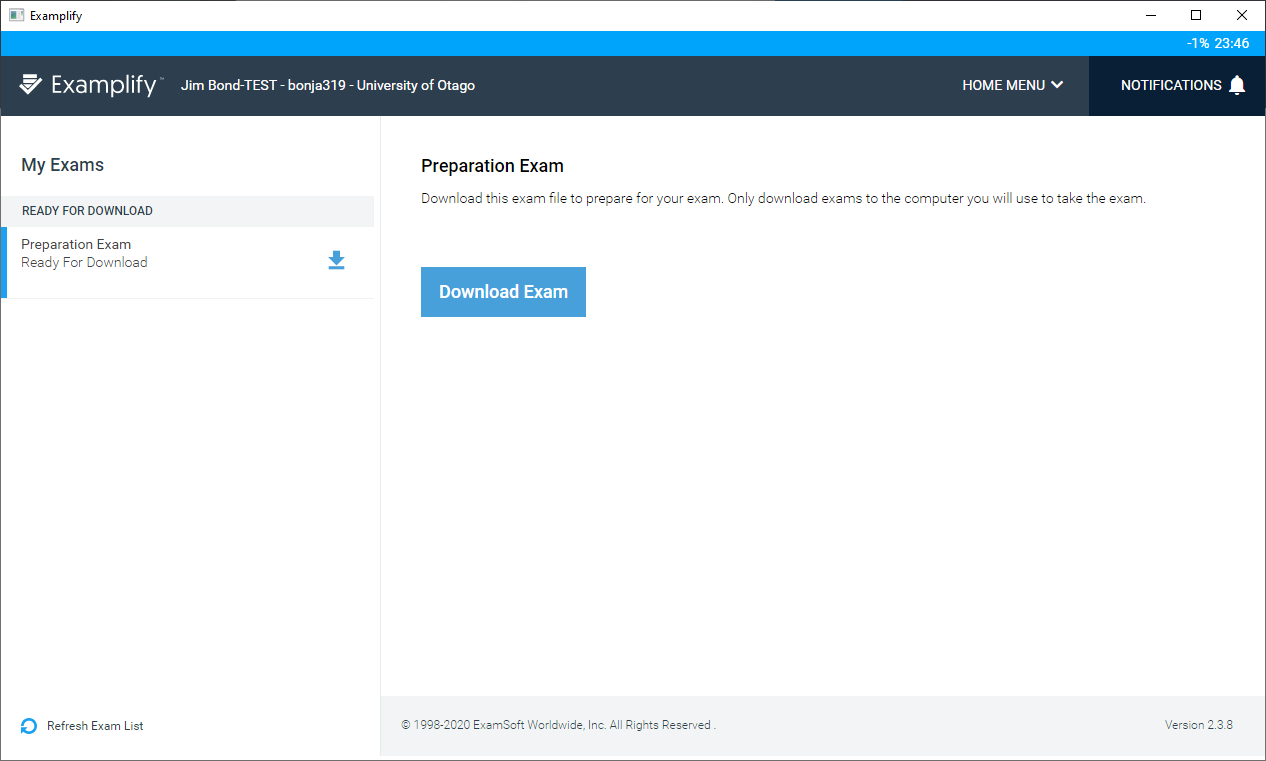
Task: Click the READY FOR DOWNLOAD section header
Action: (x=87, y=211)
